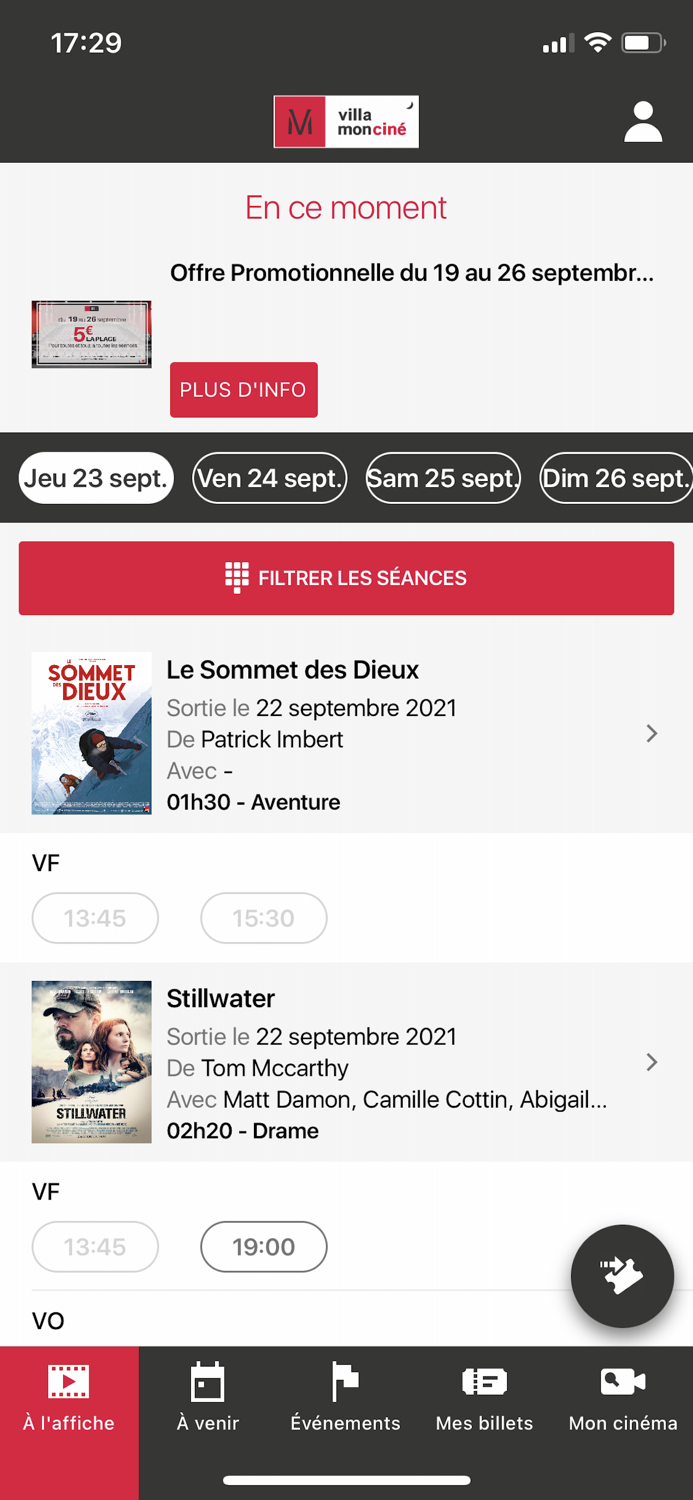
Task: Open the user profile icon
Action: pyautogui.click(x=643, y=122)
